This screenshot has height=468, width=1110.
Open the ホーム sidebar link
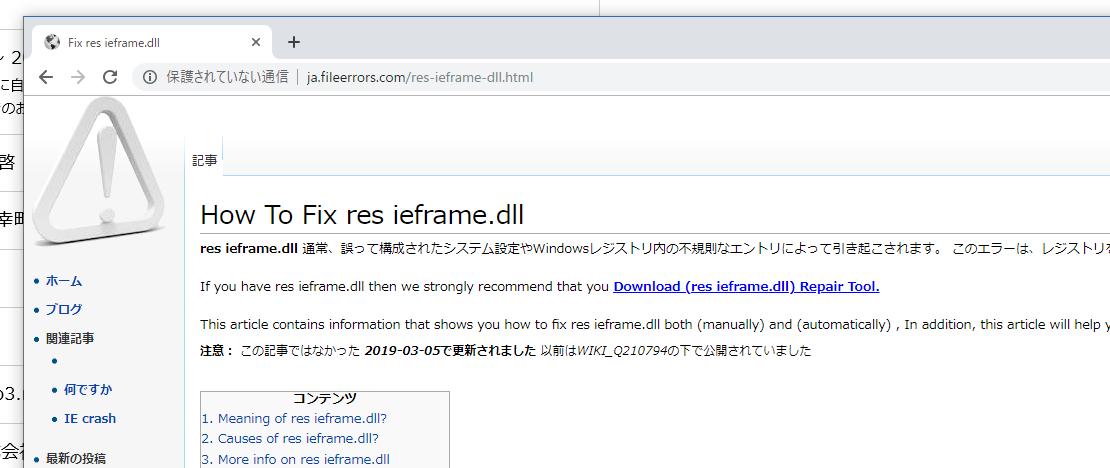64,280
